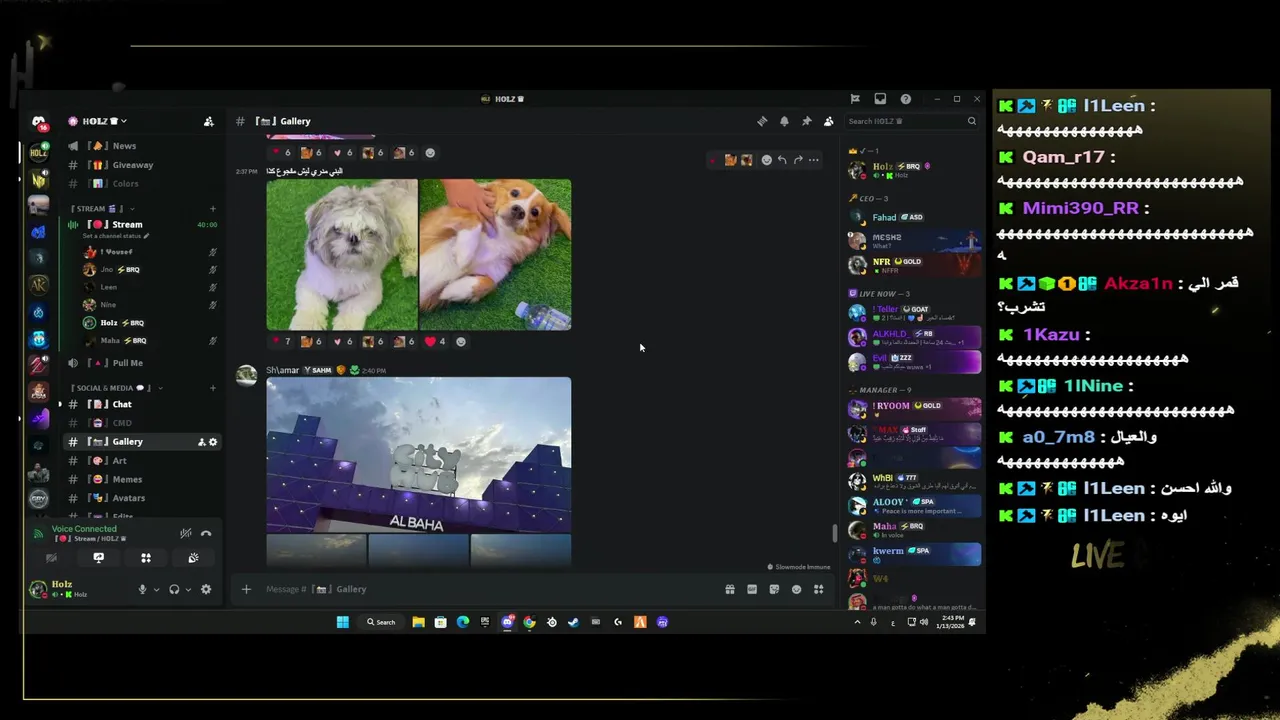Screen dimensions: 1280x720
Task: Focus the Search HOLZ field
Action: 912,121
